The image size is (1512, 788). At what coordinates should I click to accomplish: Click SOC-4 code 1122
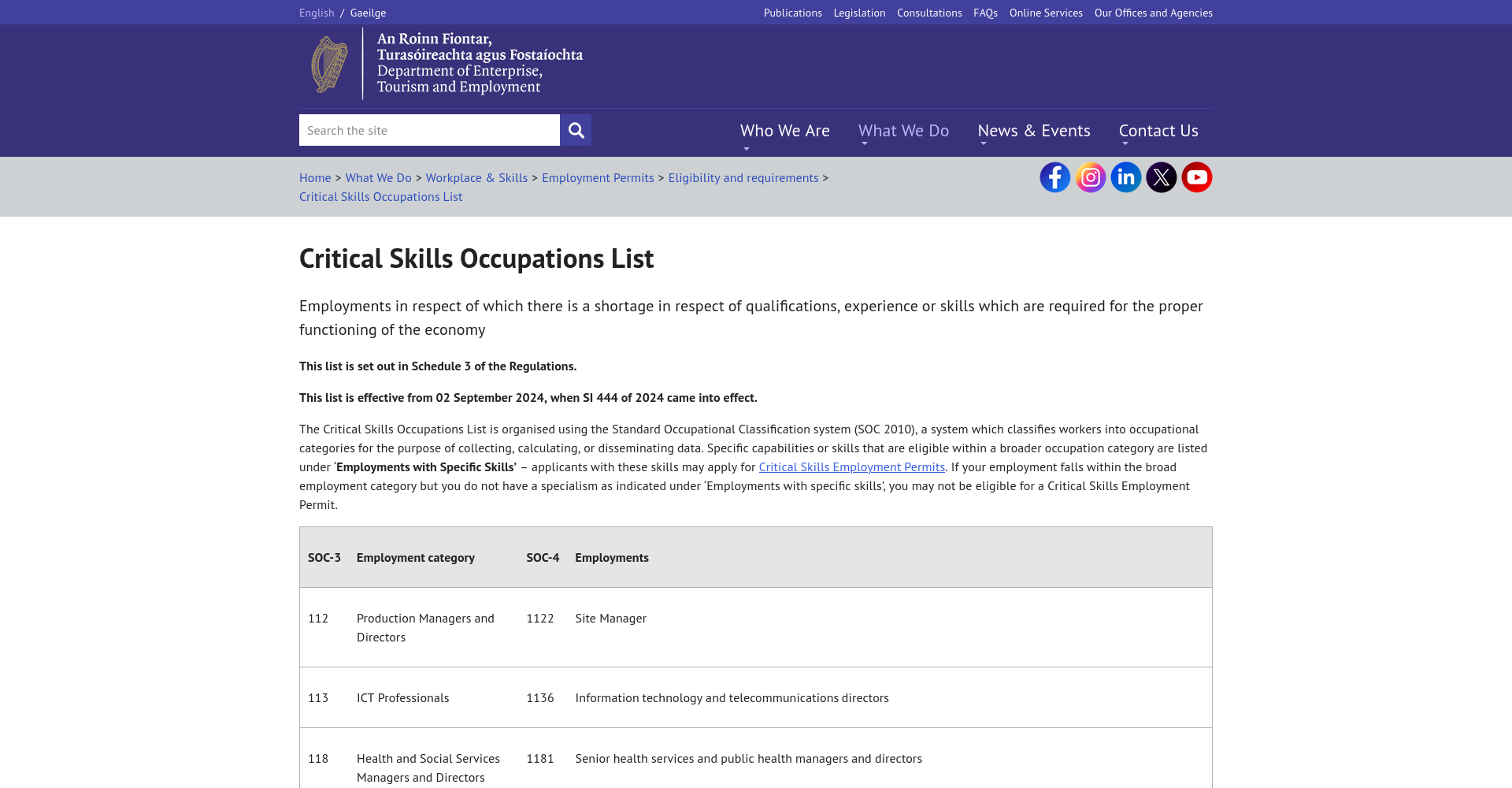tap(540, 619)
